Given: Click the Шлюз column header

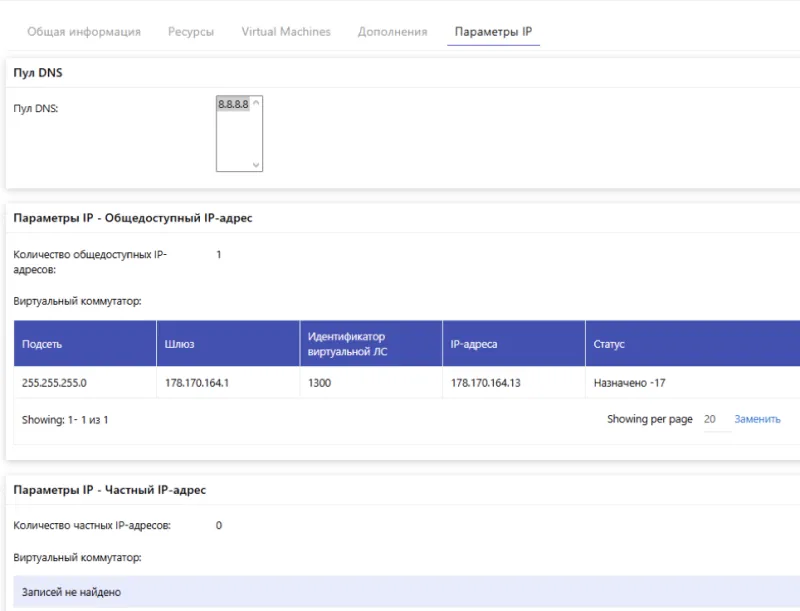Looking at the screenshot, I should [x=180, y=344].
